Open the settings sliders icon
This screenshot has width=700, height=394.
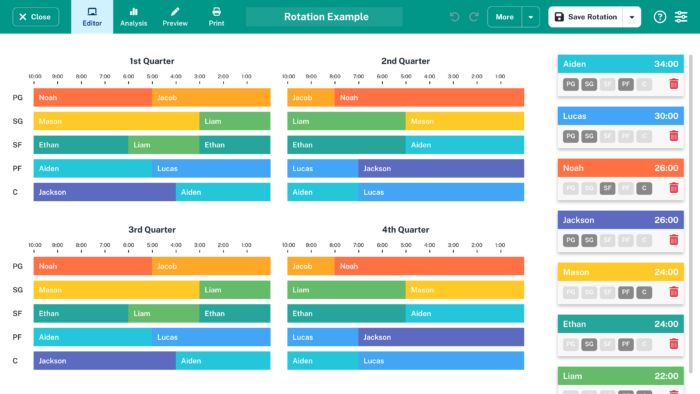pos(681,17)
